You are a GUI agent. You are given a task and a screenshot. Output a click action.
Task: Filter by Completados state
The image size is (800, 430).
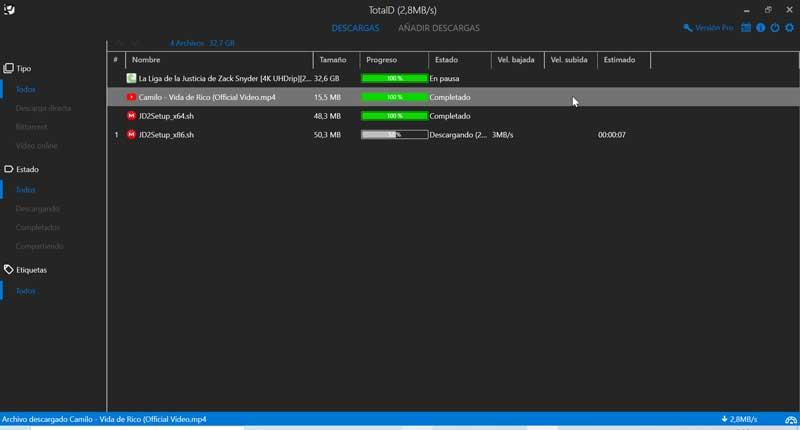[x=37, y=227]
